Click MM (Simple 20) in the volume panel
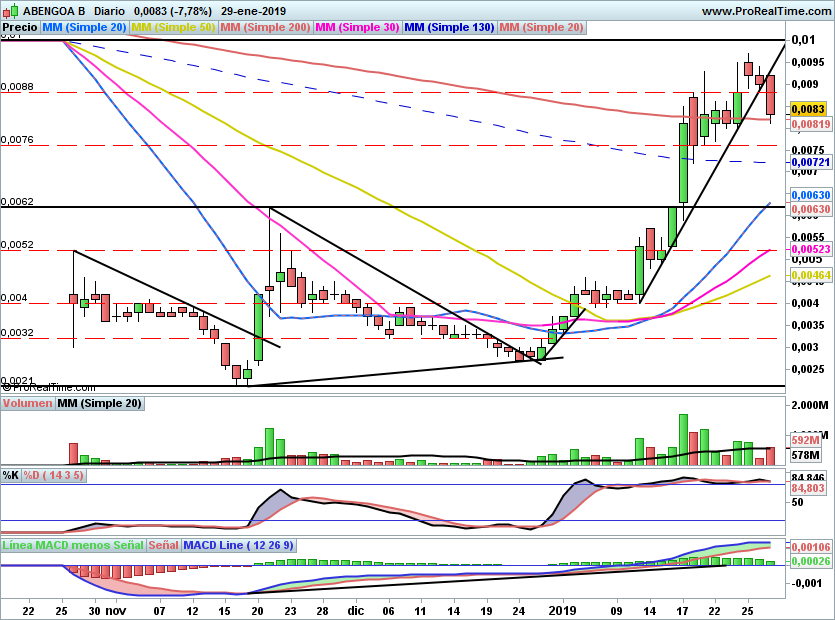 [x=99, y=404]
